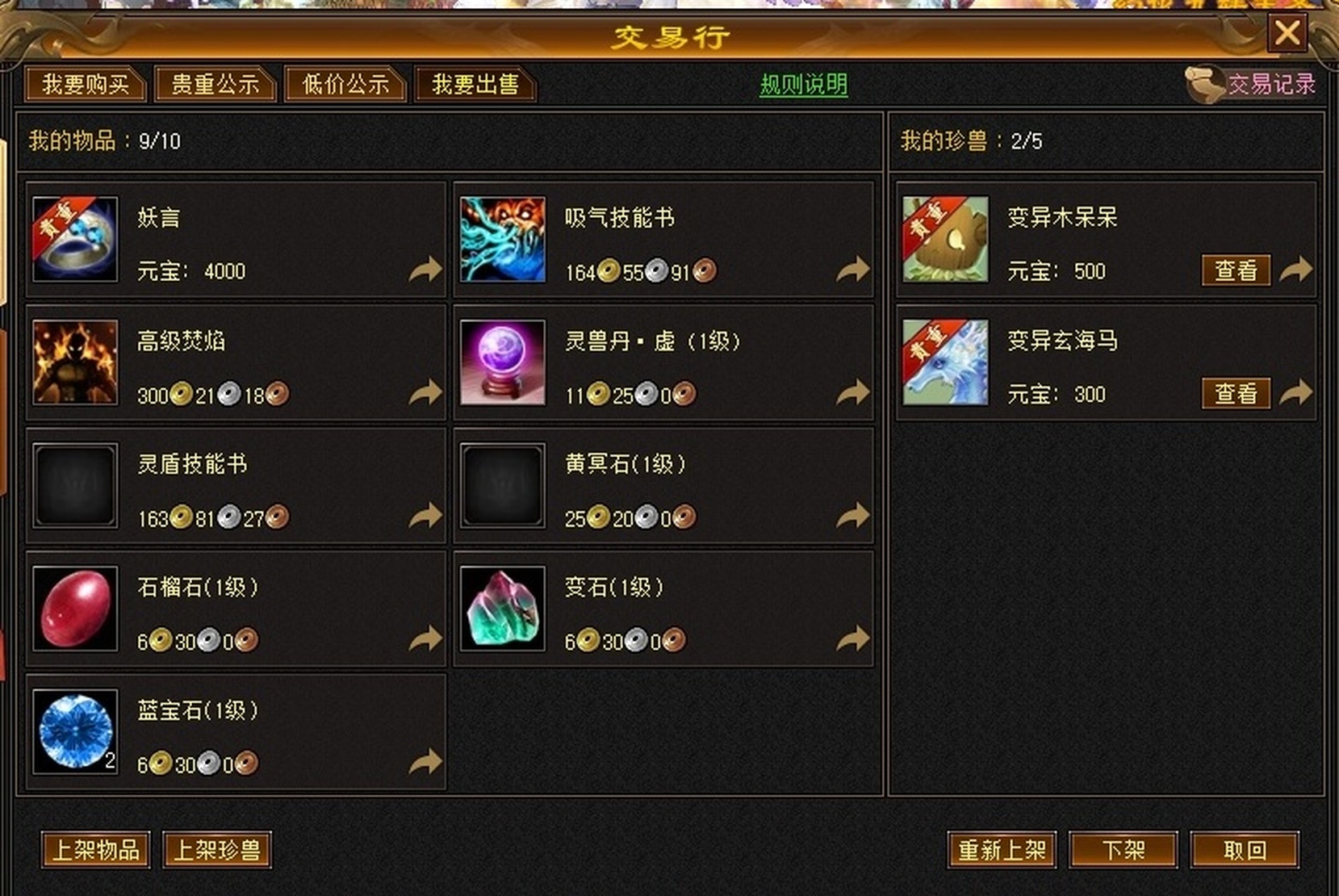Click 查看 for 变异木呆呆

click(1236, 270)
